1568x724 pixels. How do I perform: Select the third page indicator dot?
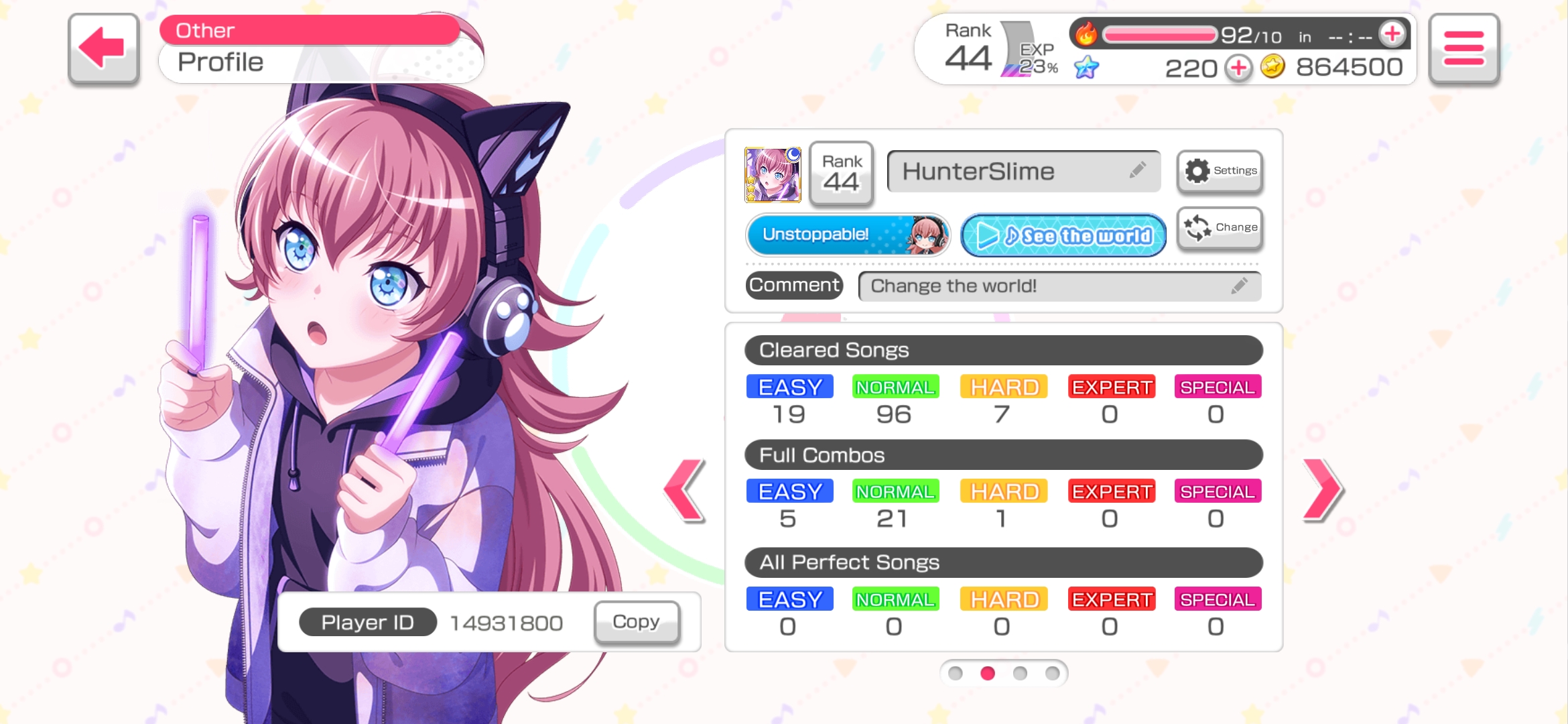tap(1020, 673)
